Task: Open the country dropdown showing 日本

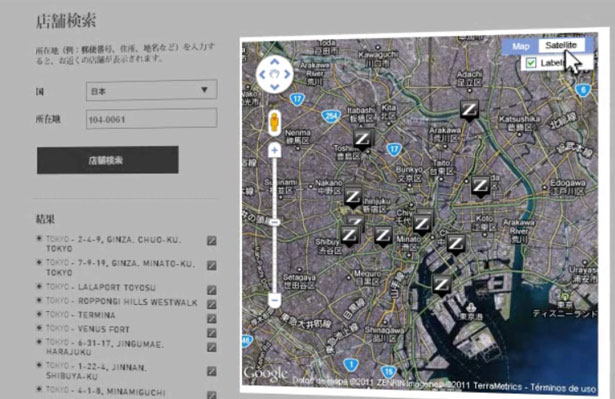Action: point(151,91)
